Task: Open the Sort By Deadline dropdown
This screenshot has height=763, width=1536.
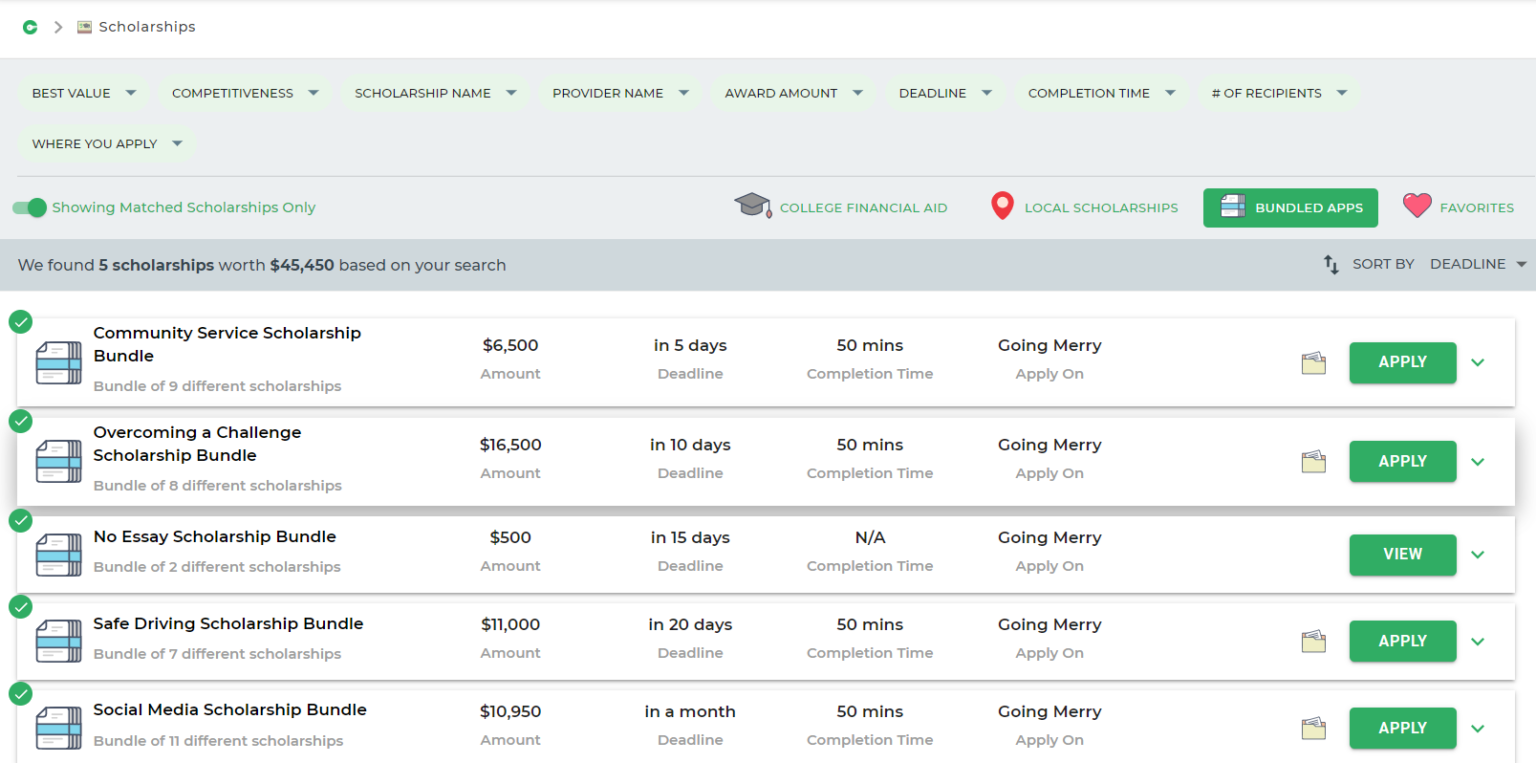Action: tap(1477, 264)
